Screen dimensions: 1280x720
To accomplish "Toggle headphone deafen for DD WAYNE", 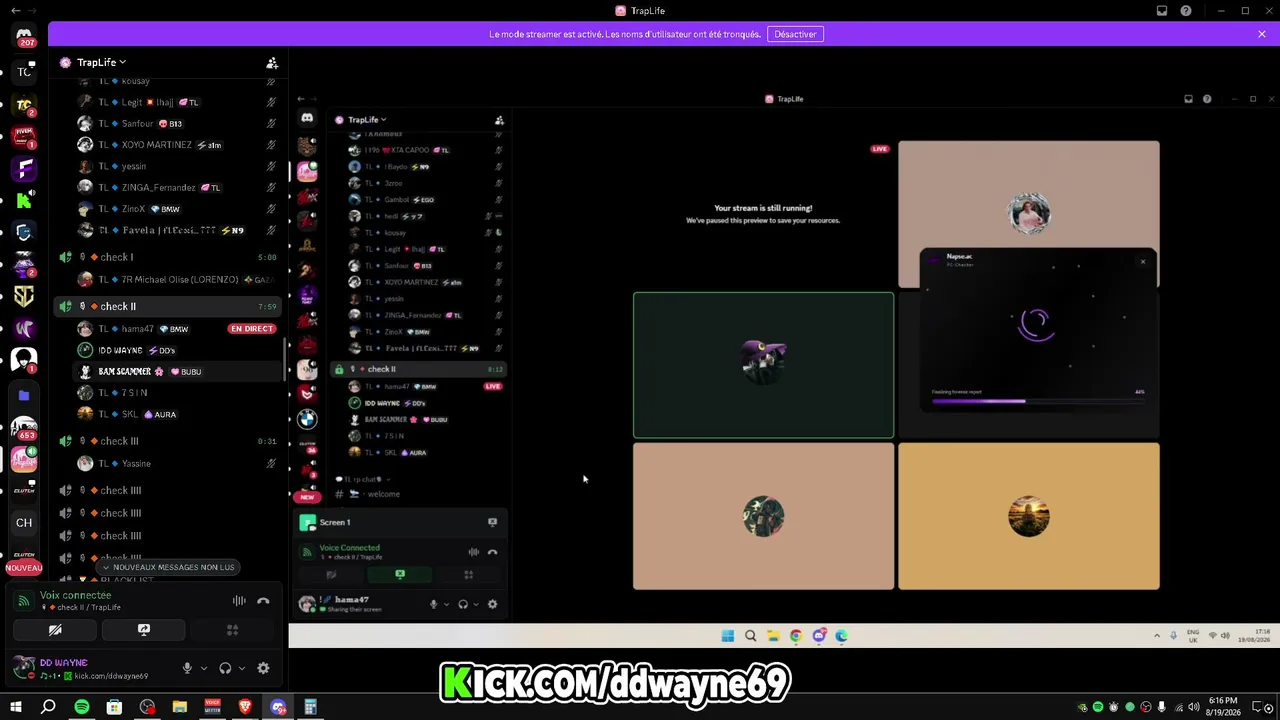I will pos(225,668).
